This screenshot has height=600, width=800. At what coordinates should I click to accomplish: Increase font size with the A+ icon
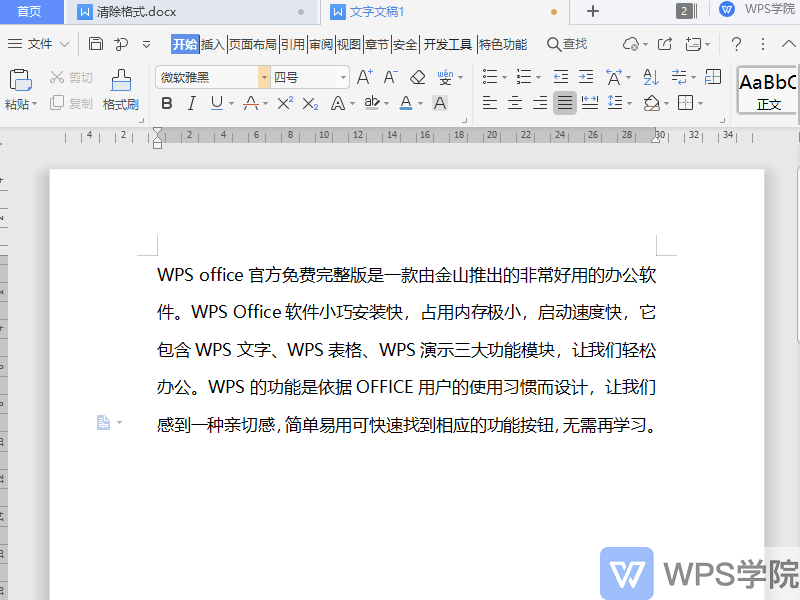coord(365,77)
